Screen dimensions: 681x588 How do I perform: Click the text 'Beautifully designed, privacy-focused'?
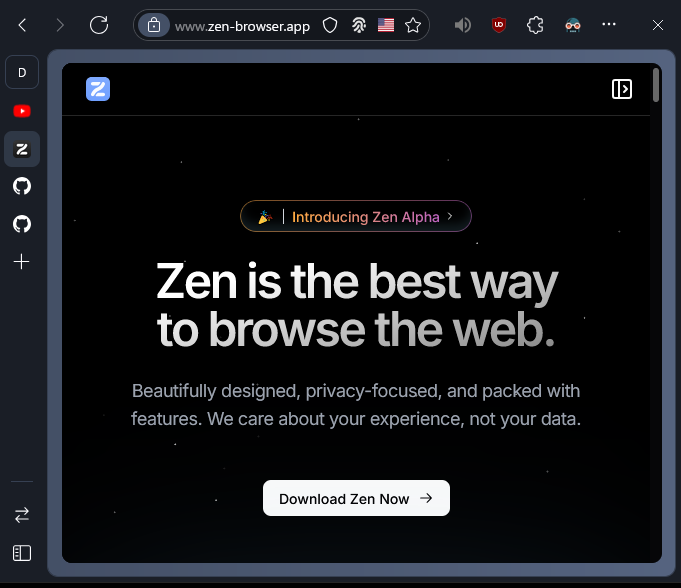287,391
